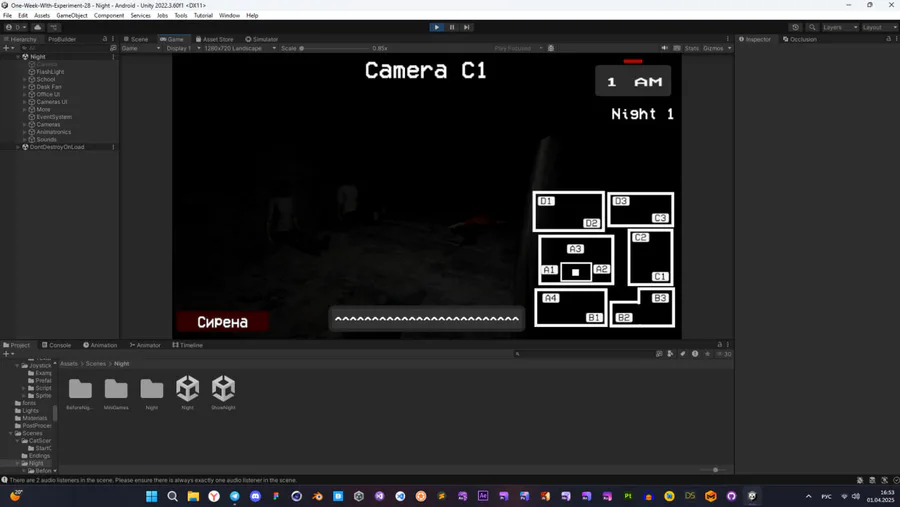This screenshot has height=507, width=900.
Task: Expand the DontDestroyOnLoad scene
Action: point(18,147)
